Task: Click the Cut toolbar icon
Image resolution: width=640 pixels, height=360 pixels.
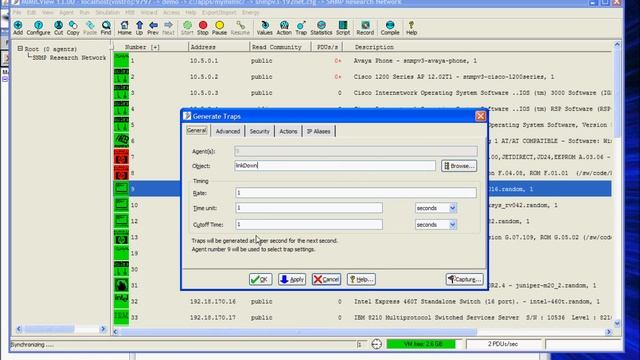Action: pos(58,28)
